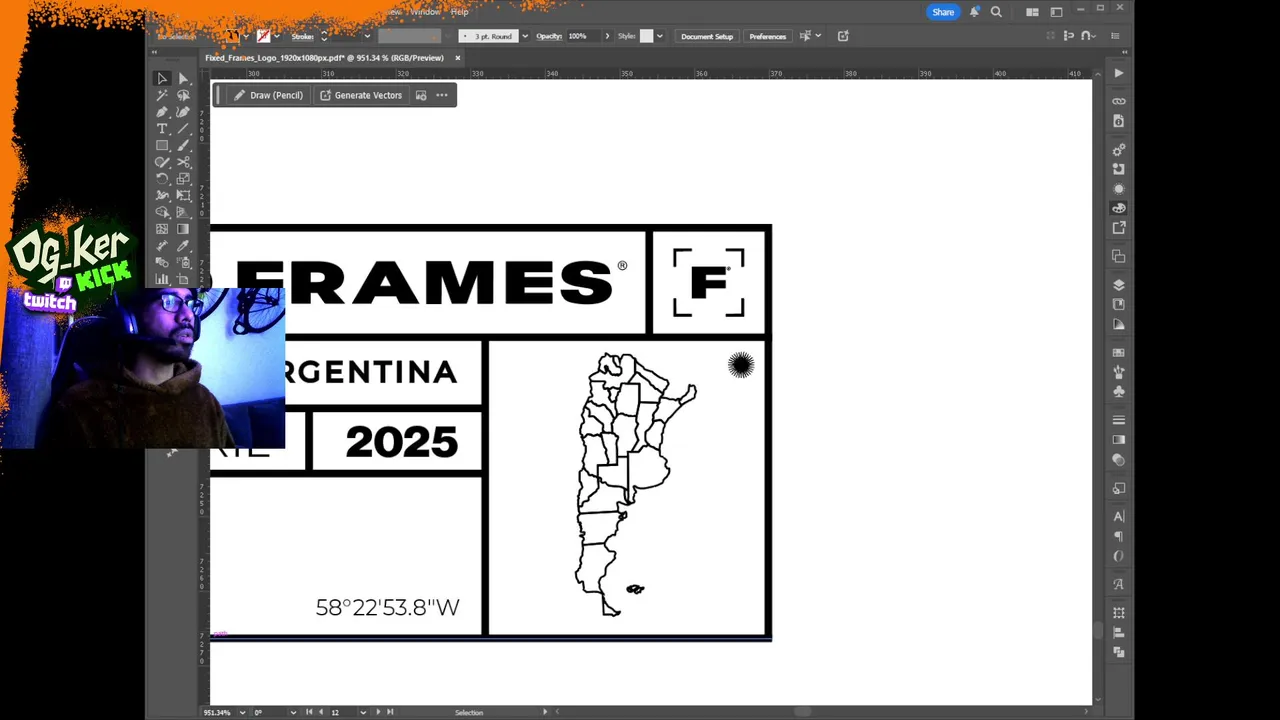
Task: Select the Artboard tool
Action: pos(183,279)
